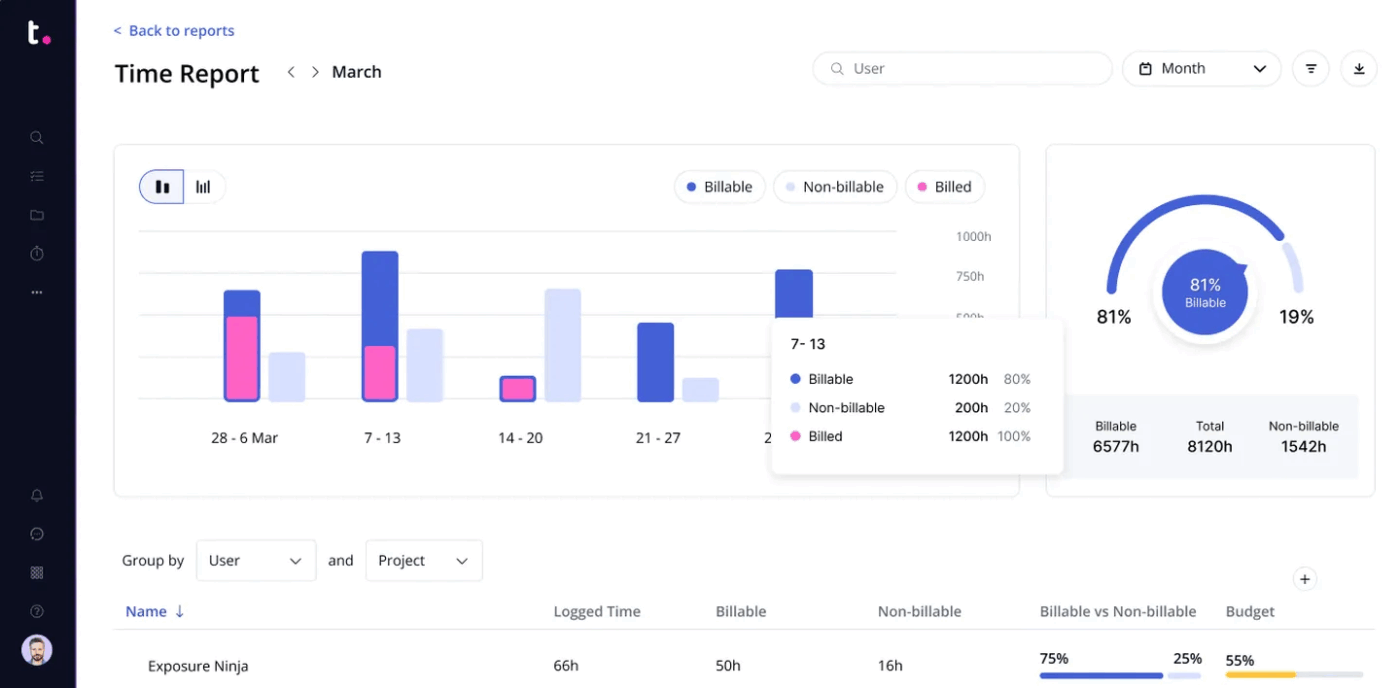Select the tasks list icon in sidebar
The width and height of the screenshot is (1400, 688).
[x=36, y=176]
